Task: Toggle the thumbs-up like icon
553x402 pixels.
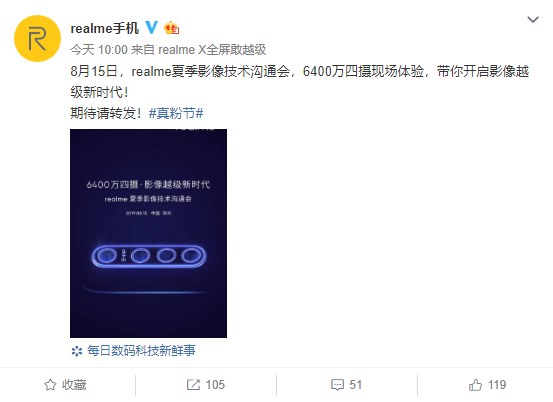Action: (475, 385)
